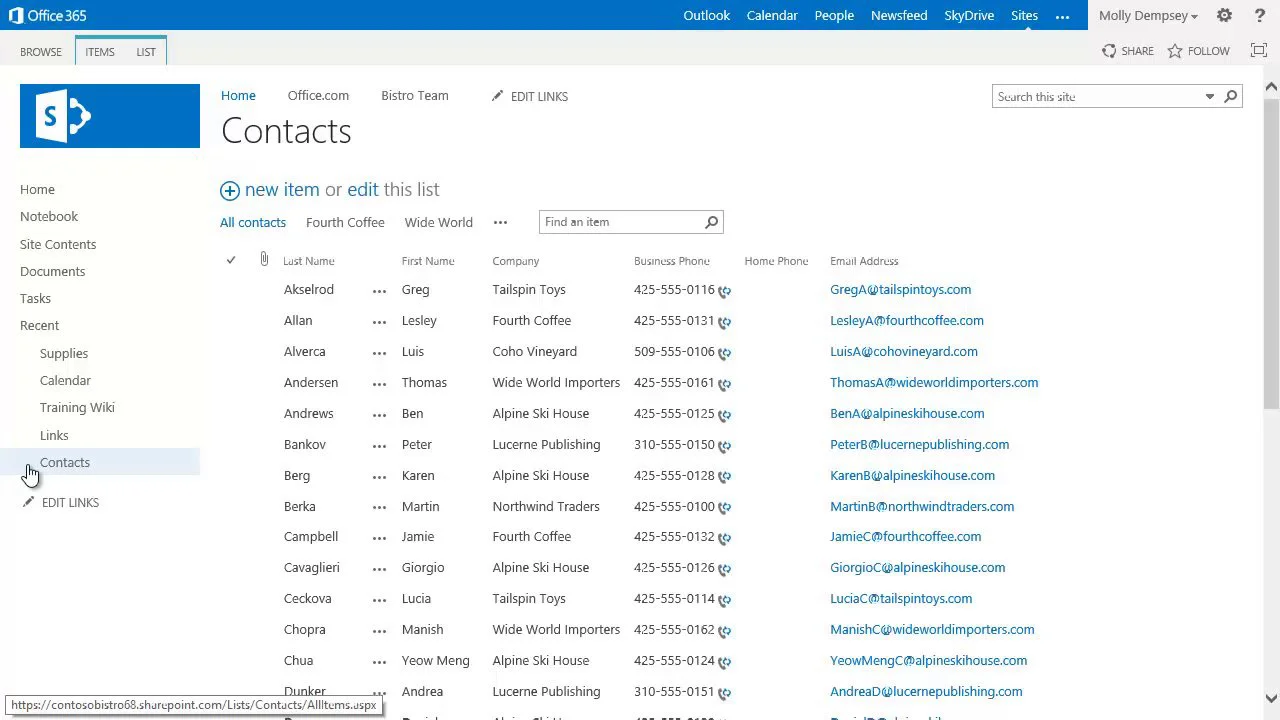
Task: Click the pencil Edit Links in left navigation
Action: pos(60,502)
